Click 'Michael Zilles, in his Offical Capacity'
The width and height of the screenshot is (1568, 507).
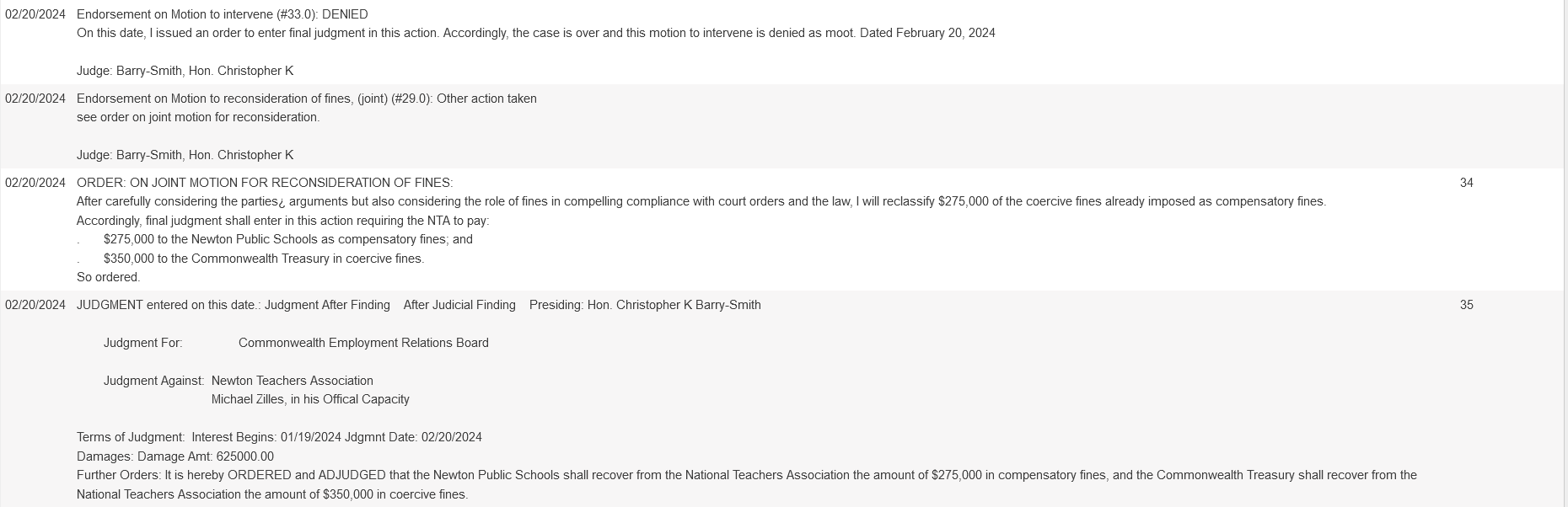coord(310,399)
